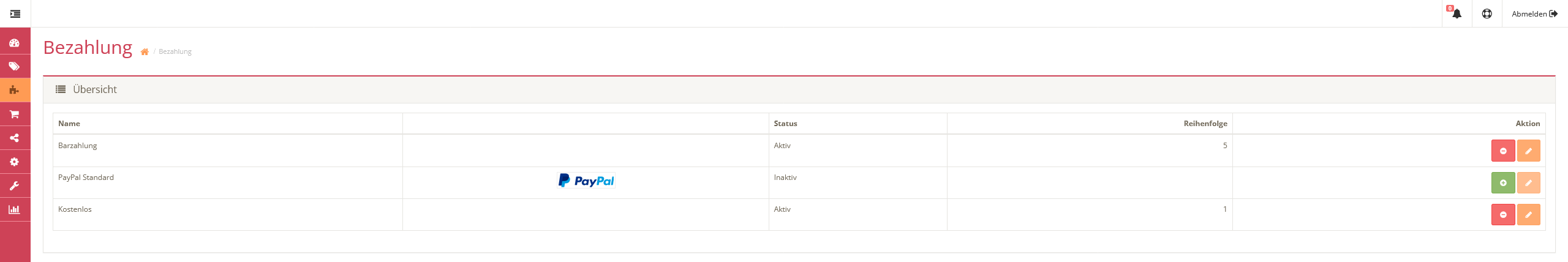Edit the Kostenlos payment method
Viewport: 1568px width, 262px height.
pyautogui.click(x=1529, y=214)
